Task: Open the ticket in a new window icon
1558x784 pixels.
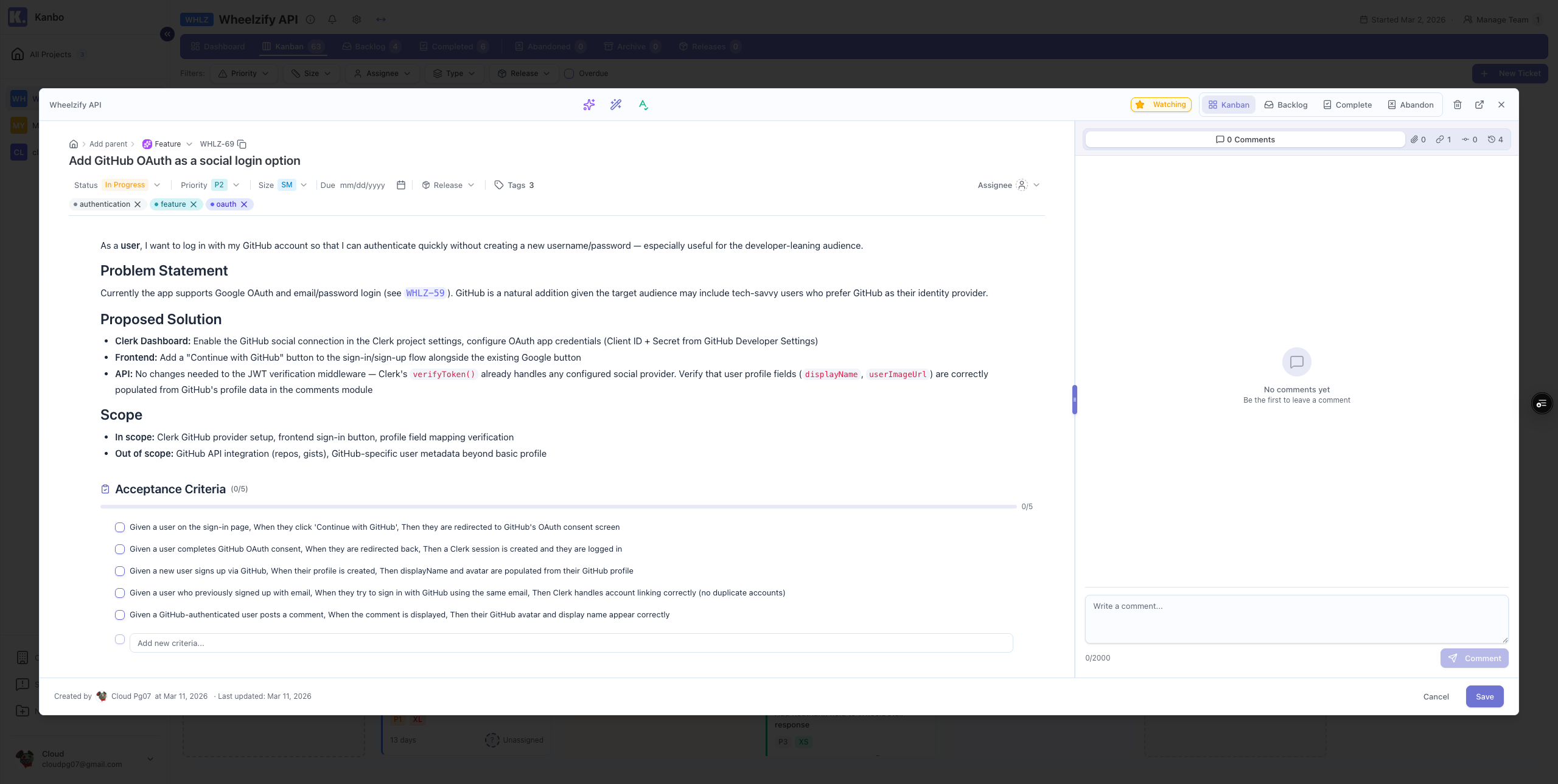Action: click(x=1479, y=105)
